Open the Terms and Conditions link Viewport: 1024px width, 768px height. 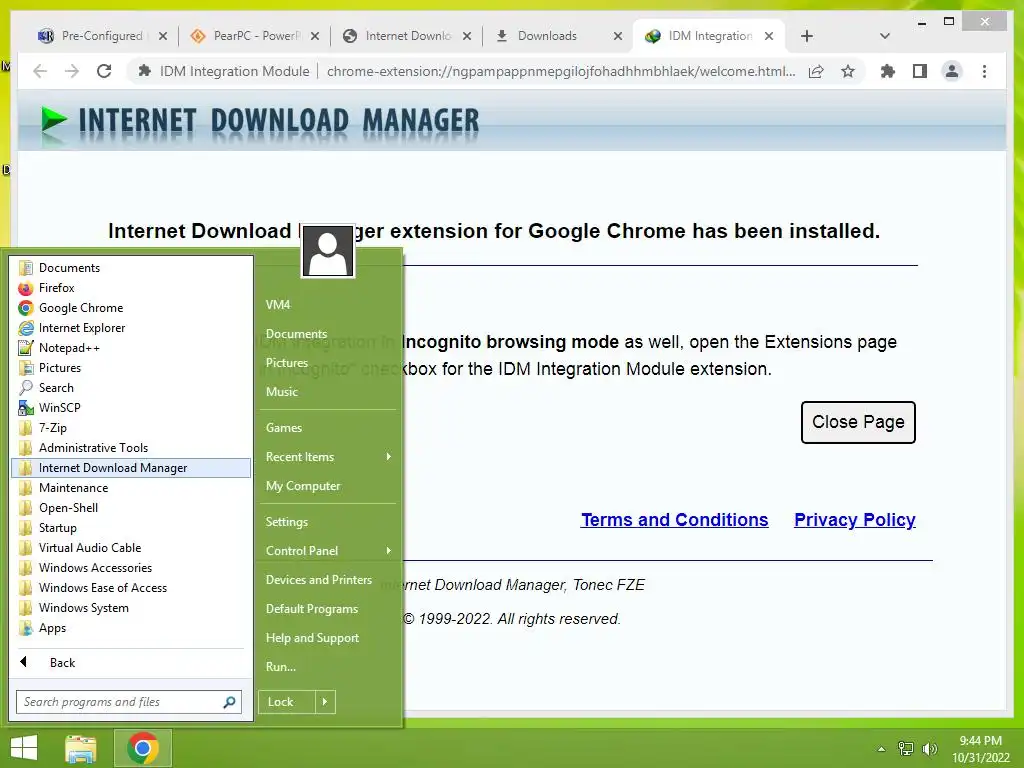point(675,520)
